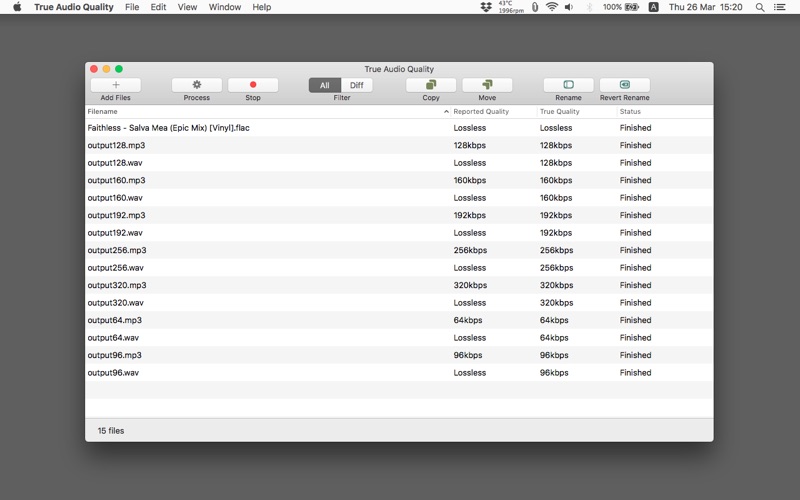The height and width of the screenshot is (500, 800).
Task: Open Notification Center list icon
Action: click(x=779, y=7)
